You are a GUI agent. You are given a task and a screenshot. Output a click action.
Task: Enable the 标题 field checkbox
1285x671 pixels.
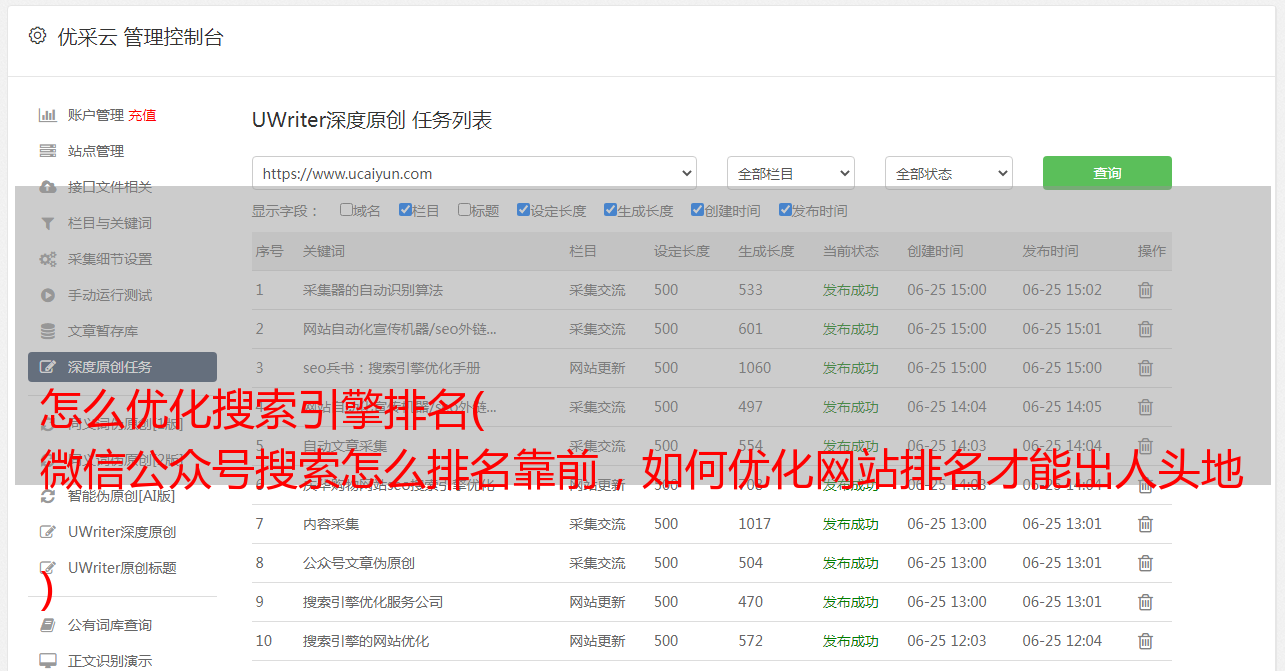[464, 210]
